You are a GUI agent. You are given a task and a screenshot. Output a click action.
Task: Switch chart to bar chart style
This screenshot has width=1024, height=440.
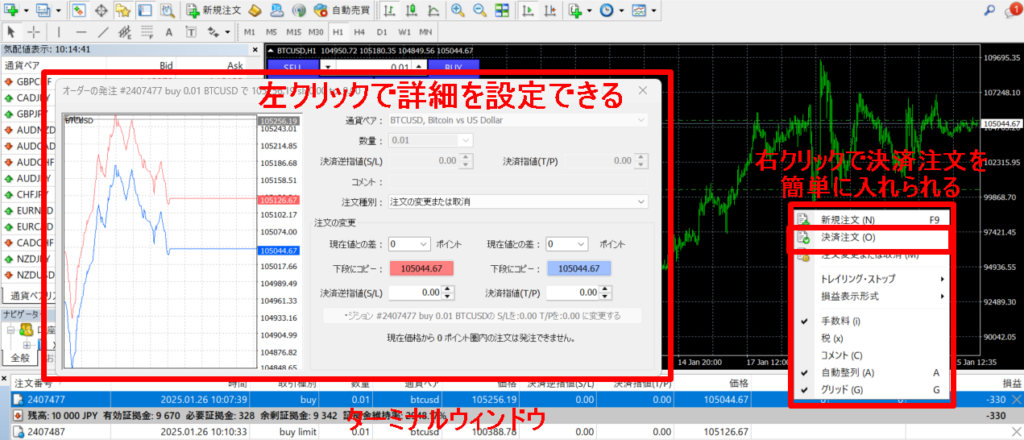[389, 10]
